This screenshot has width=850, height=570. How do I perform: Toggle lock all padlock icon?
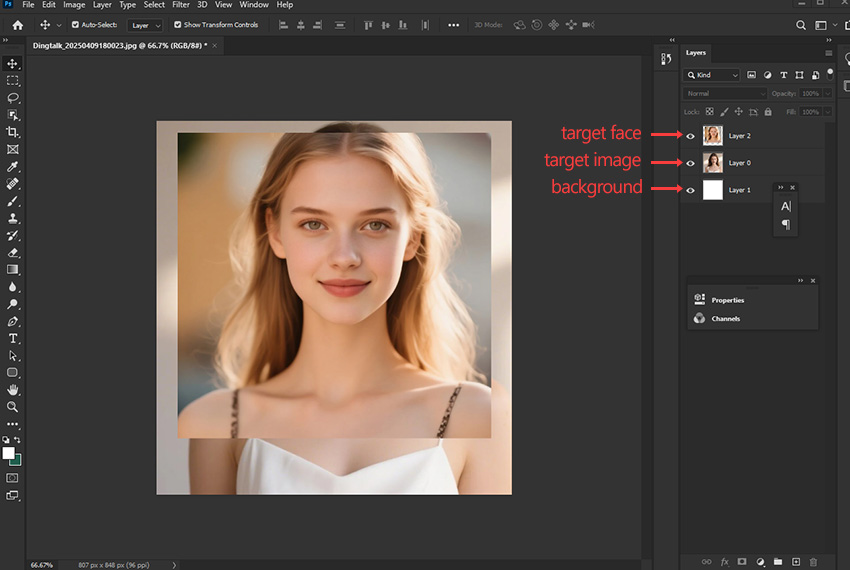click(768, 112)
